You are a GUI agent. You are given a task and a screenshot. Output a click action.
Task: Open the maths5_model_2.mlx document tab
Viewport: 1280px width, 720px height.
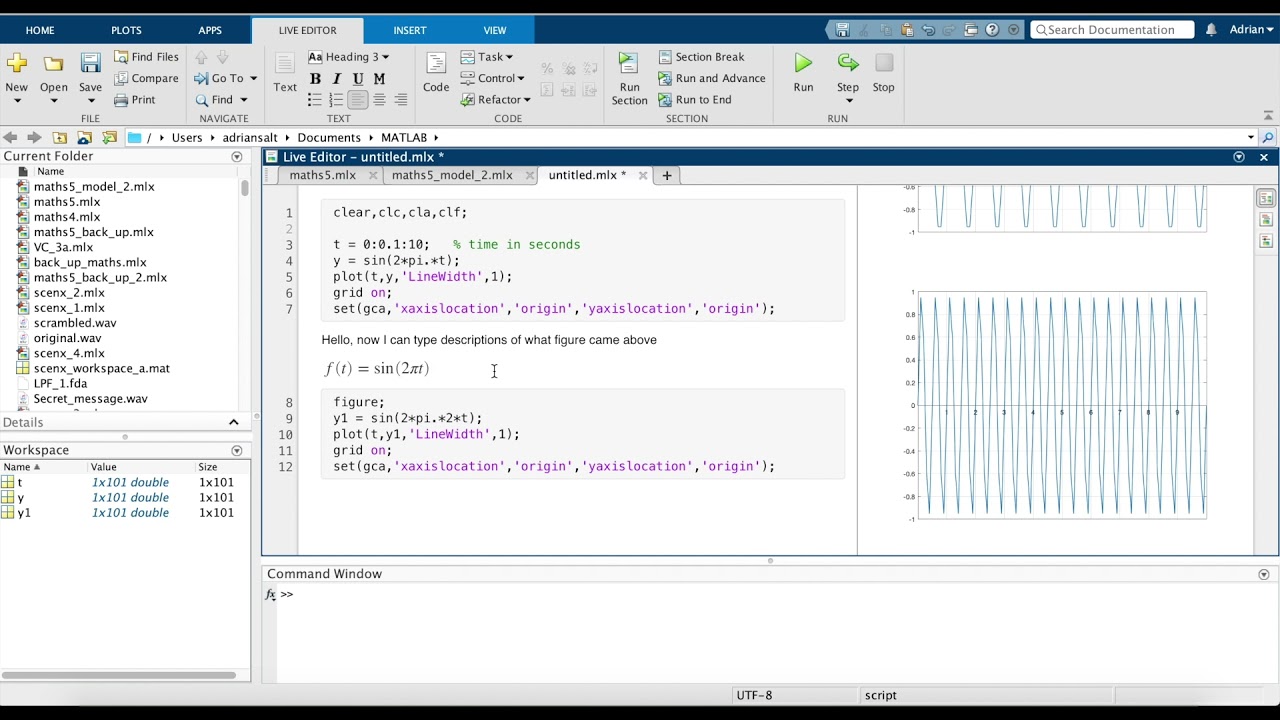452,175
